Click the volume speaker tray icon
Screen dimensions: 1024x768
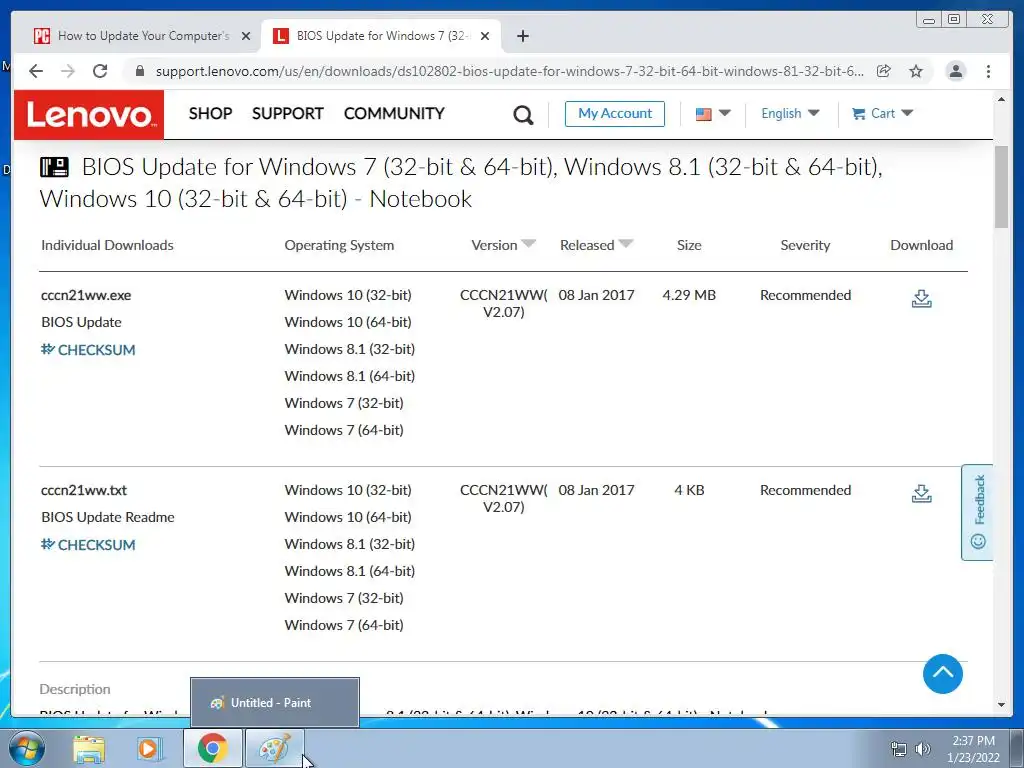[923, 749]
